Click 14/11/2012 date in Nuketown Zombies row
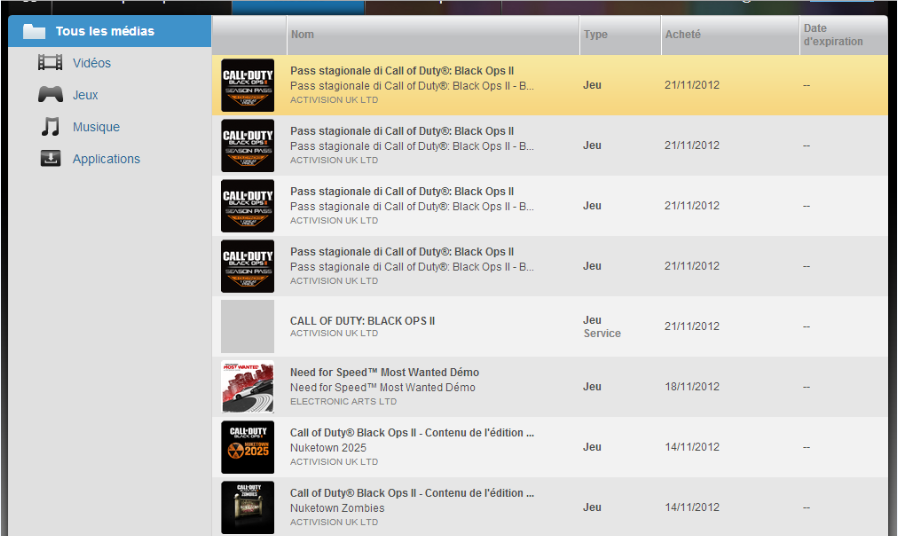 tap(692, 507)
